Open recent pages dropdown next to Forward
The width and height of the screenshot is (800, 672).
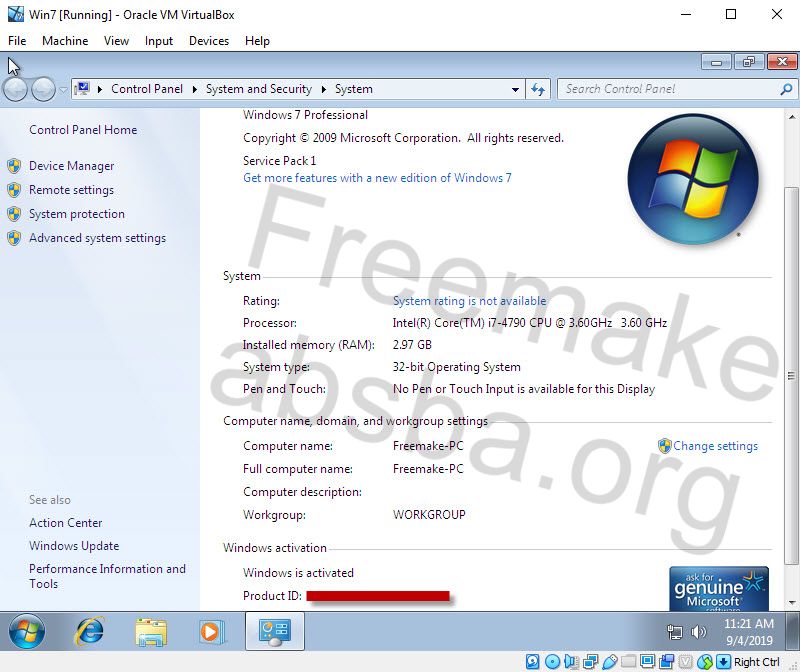point(63,90)
